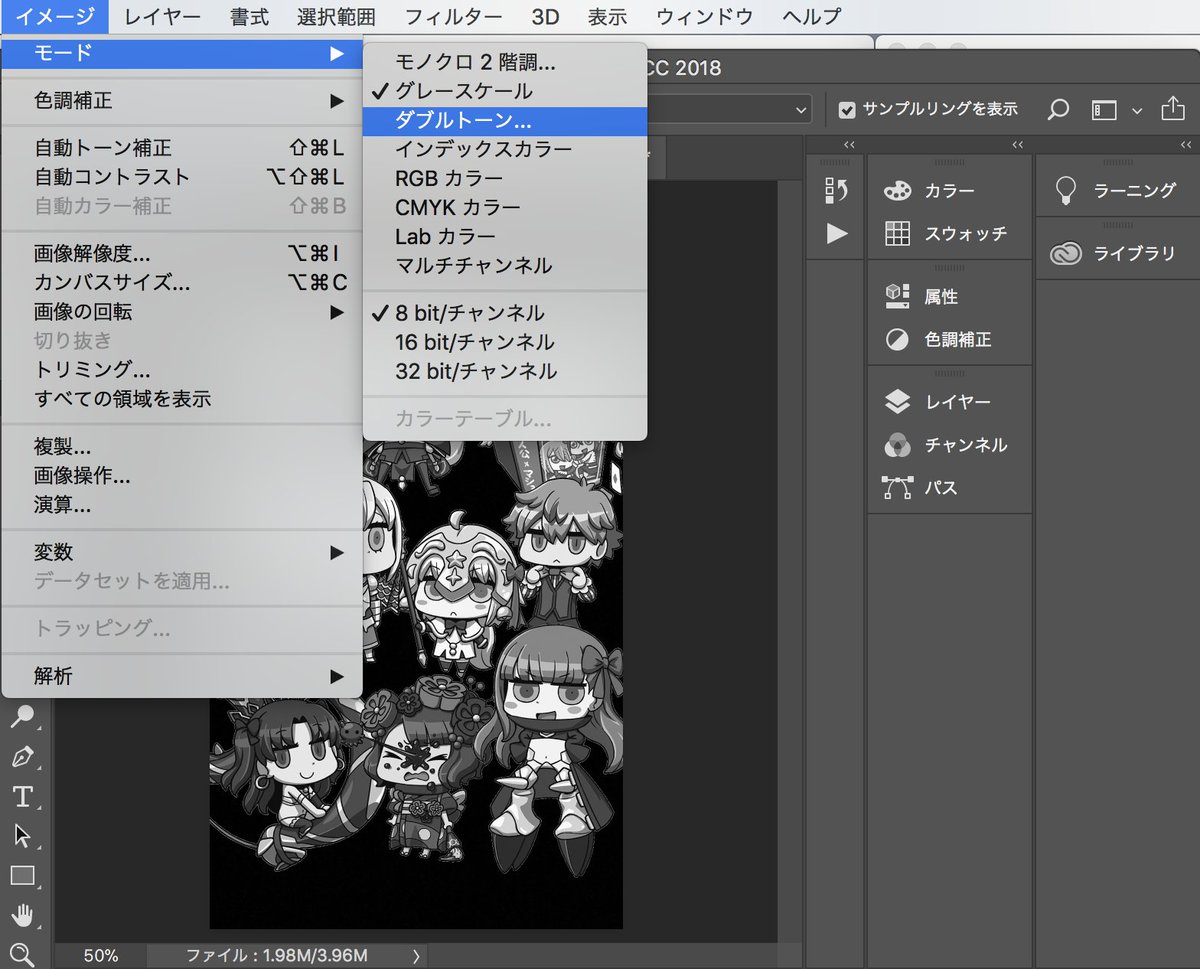Screen dimensions: 1200x969
Task: Open the Color panel
Action: point(948,190)
